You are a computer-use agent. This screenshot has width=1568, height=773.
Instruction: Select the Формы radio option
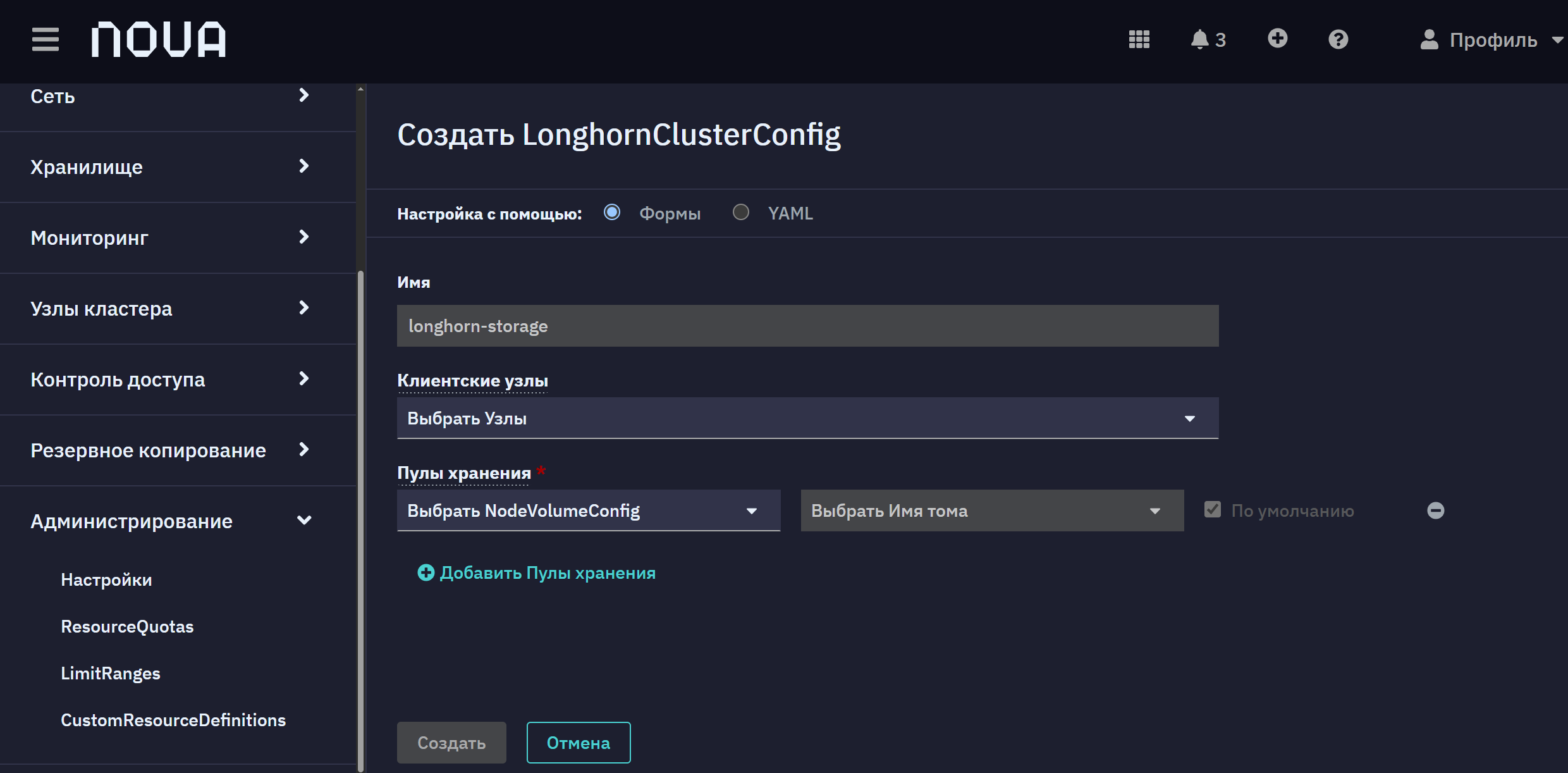[612, 212]
